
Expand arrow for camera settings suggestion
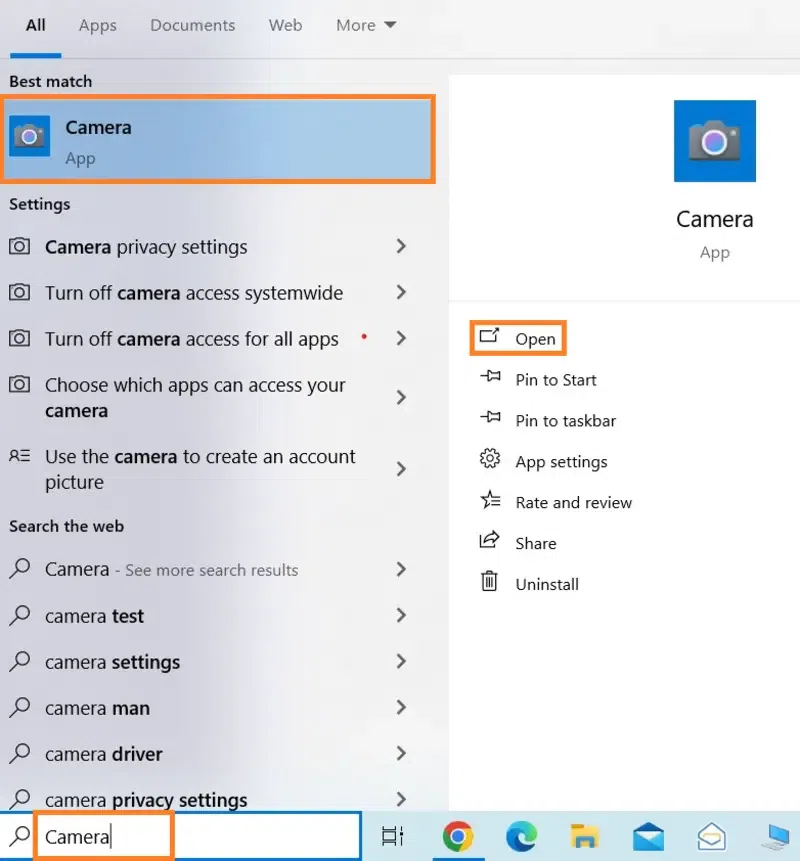click(401, 661)
